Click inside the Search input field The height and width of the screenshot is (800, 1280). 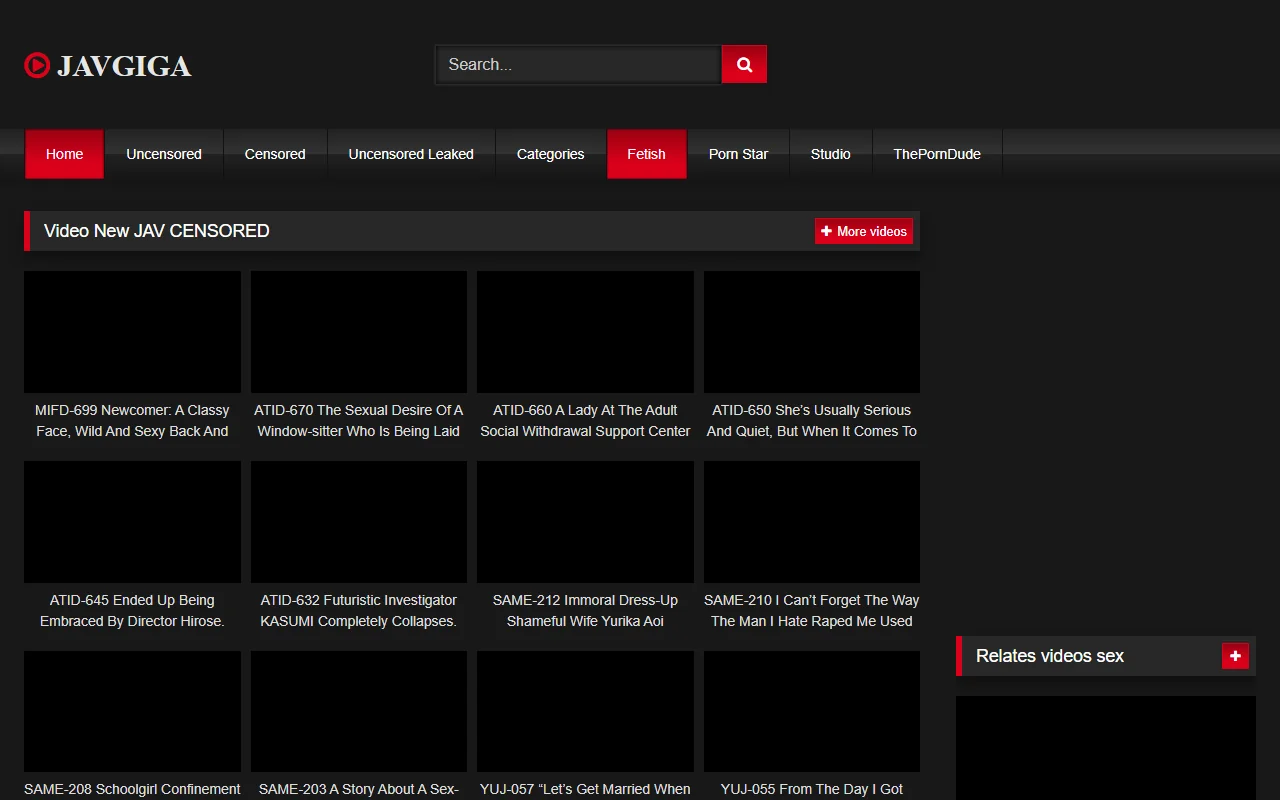coord(578,64)
